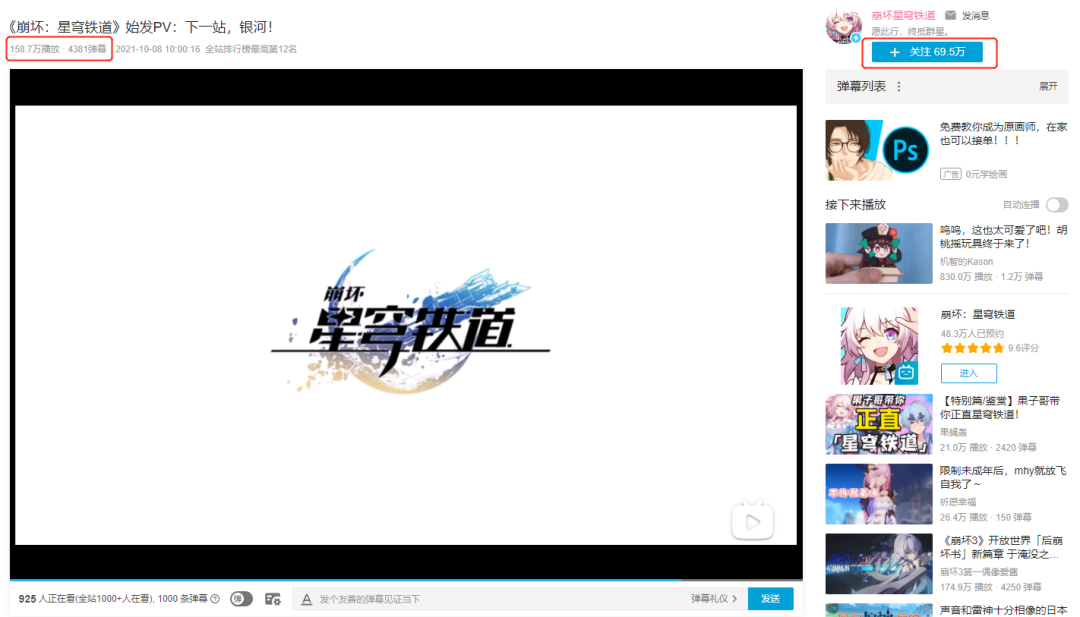Click the 广告 tag badge
The height and width of the screenshot is (617, 1080).
pos(951,174)
